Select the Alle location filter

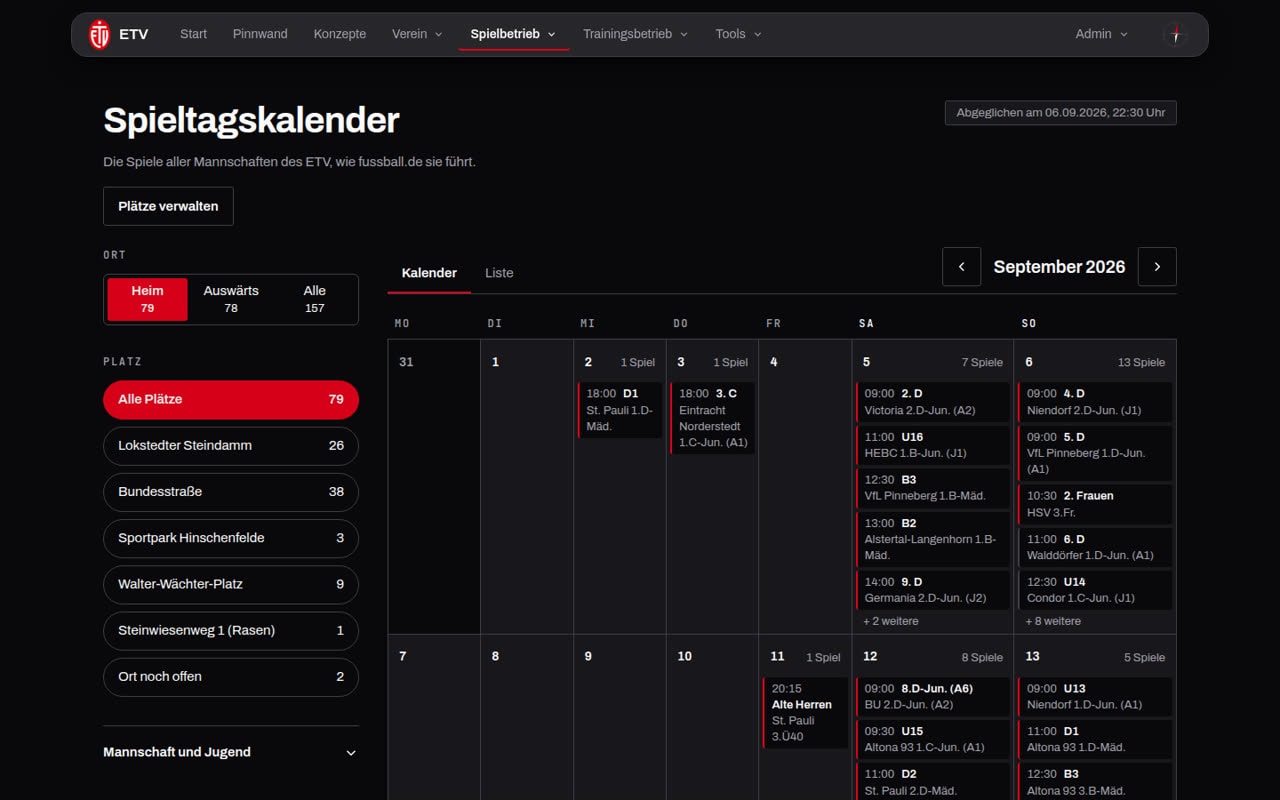point(315,299)
